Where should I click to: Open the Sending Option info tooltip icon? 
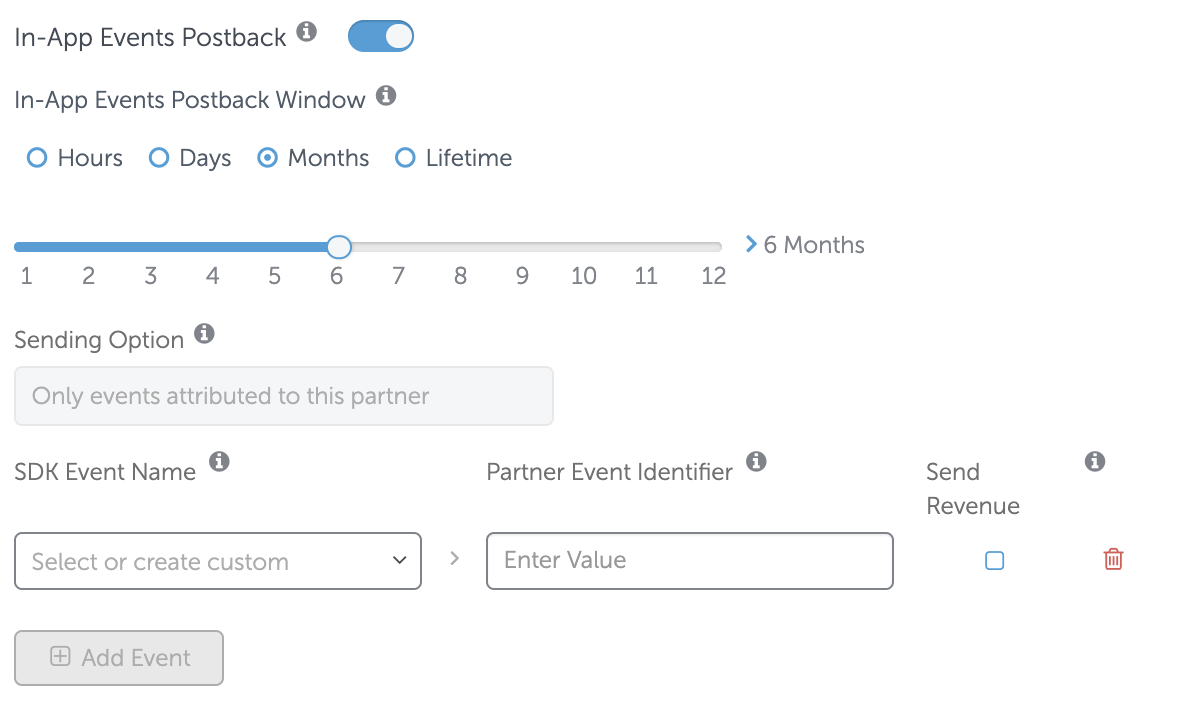204,333
